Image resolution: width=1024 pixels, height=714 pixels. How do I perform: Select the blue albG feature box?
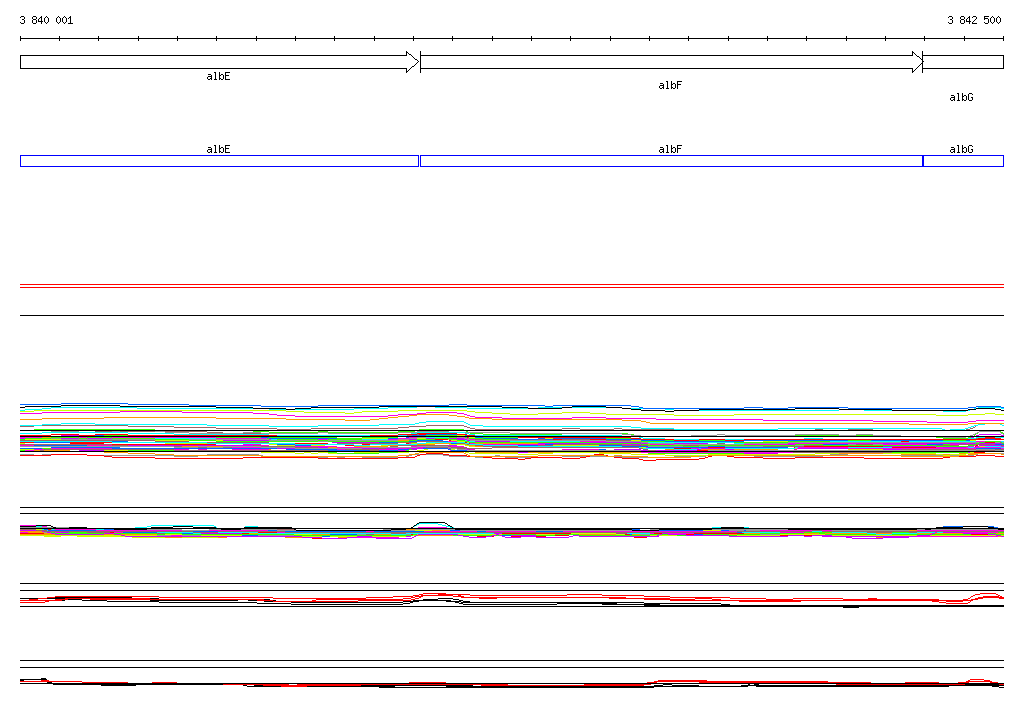coord(962,161)
